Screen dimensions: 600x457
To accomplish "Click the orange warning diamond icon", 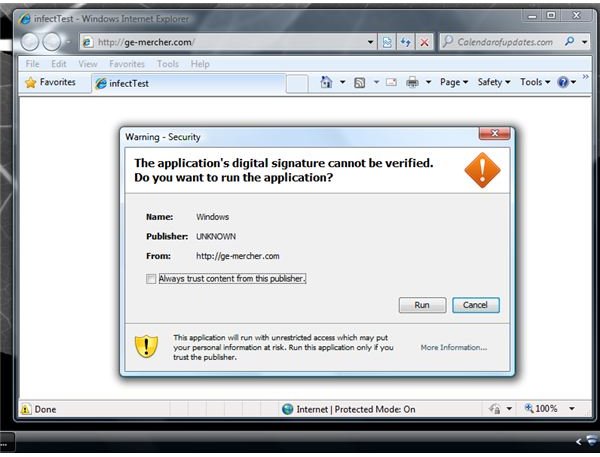I will (482, 170).
